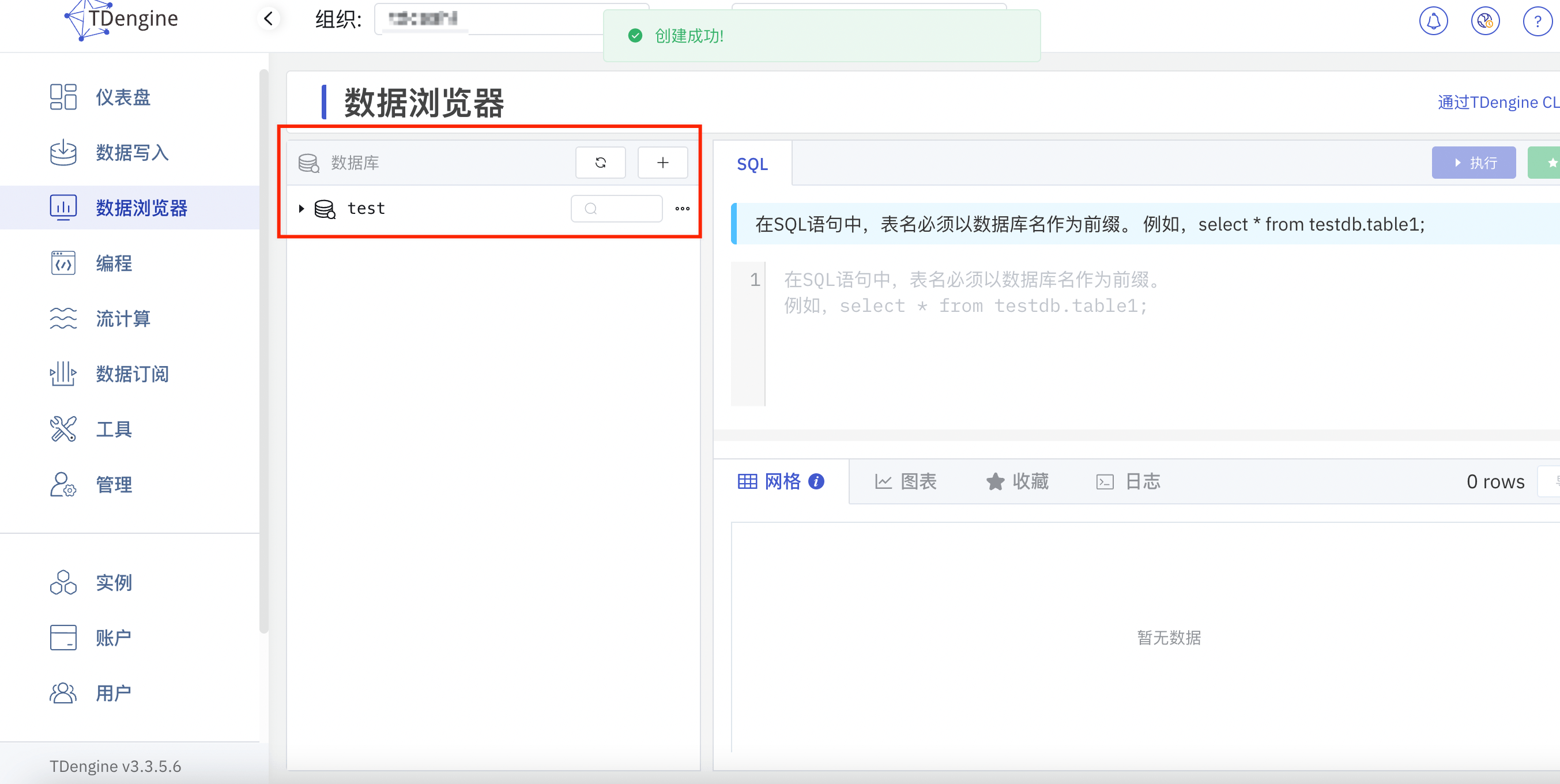This screenshot has height=784, width=1560.
Task: Open the 数据订阅 data subscription section
Action: pyautogui.click(x=131, y=374)
